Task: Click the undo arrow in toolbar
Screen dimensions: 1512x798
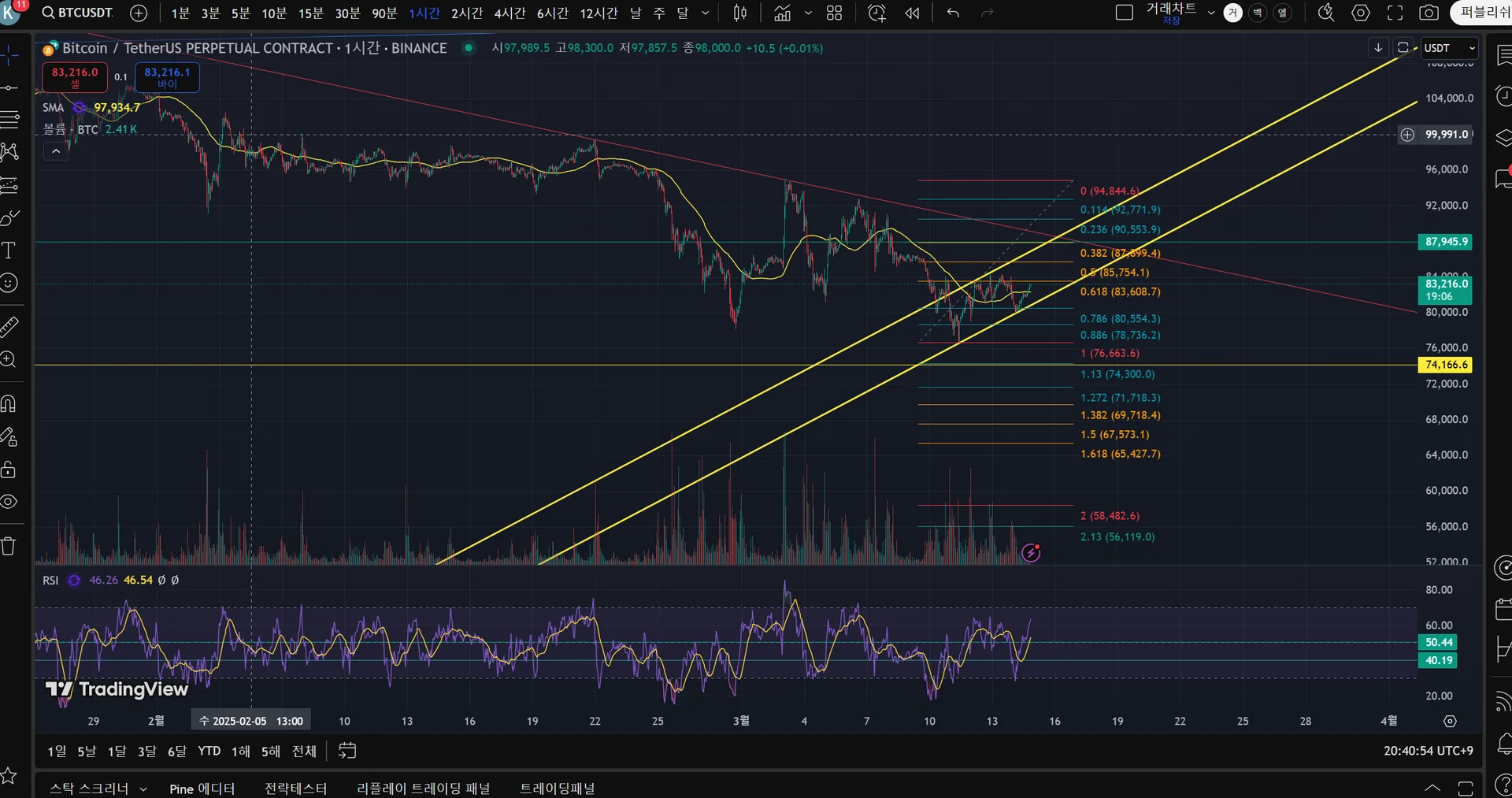Action: (x=953, y=13)
